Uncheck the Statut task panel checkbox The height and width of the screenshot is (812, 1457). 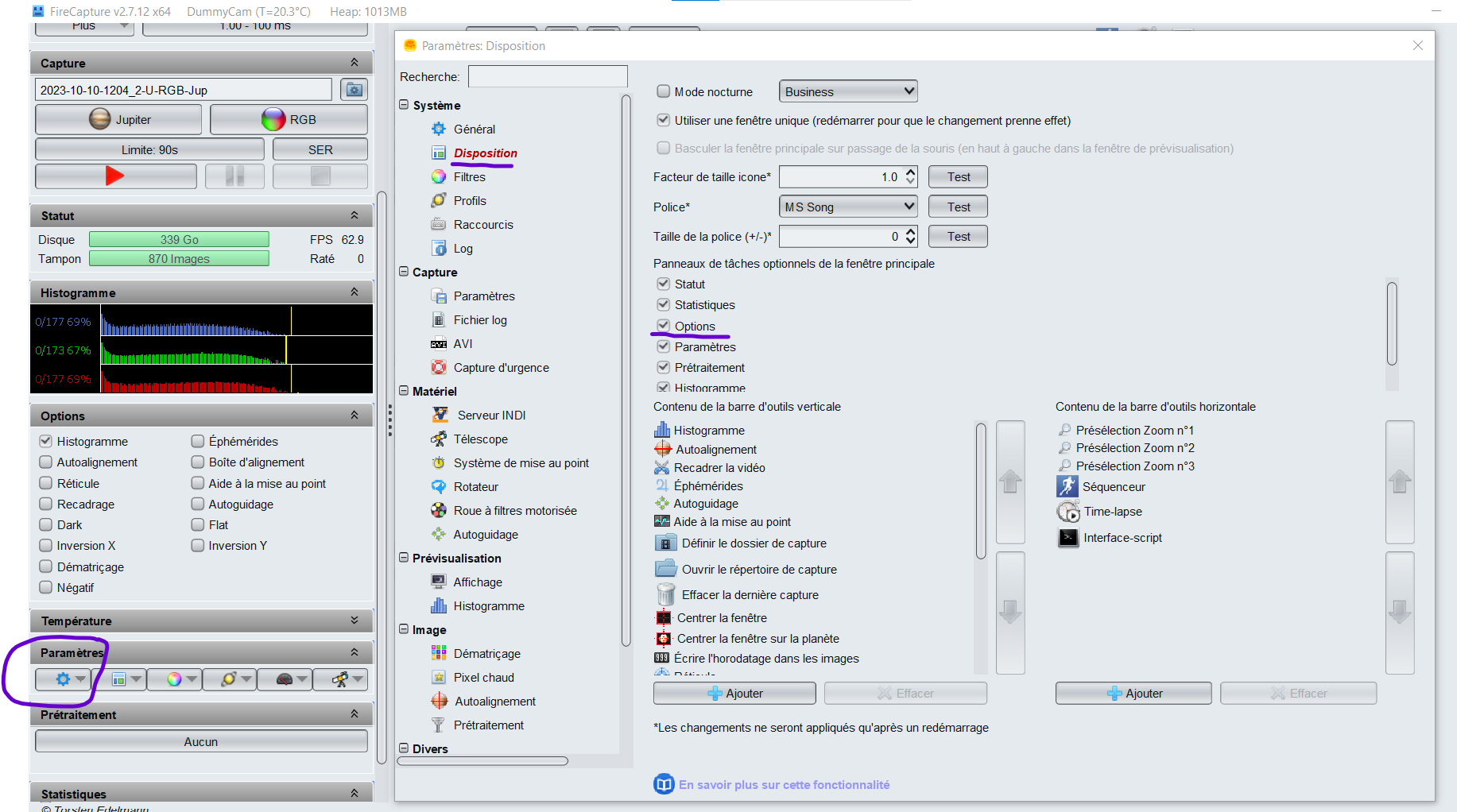[x=663, y=284]
